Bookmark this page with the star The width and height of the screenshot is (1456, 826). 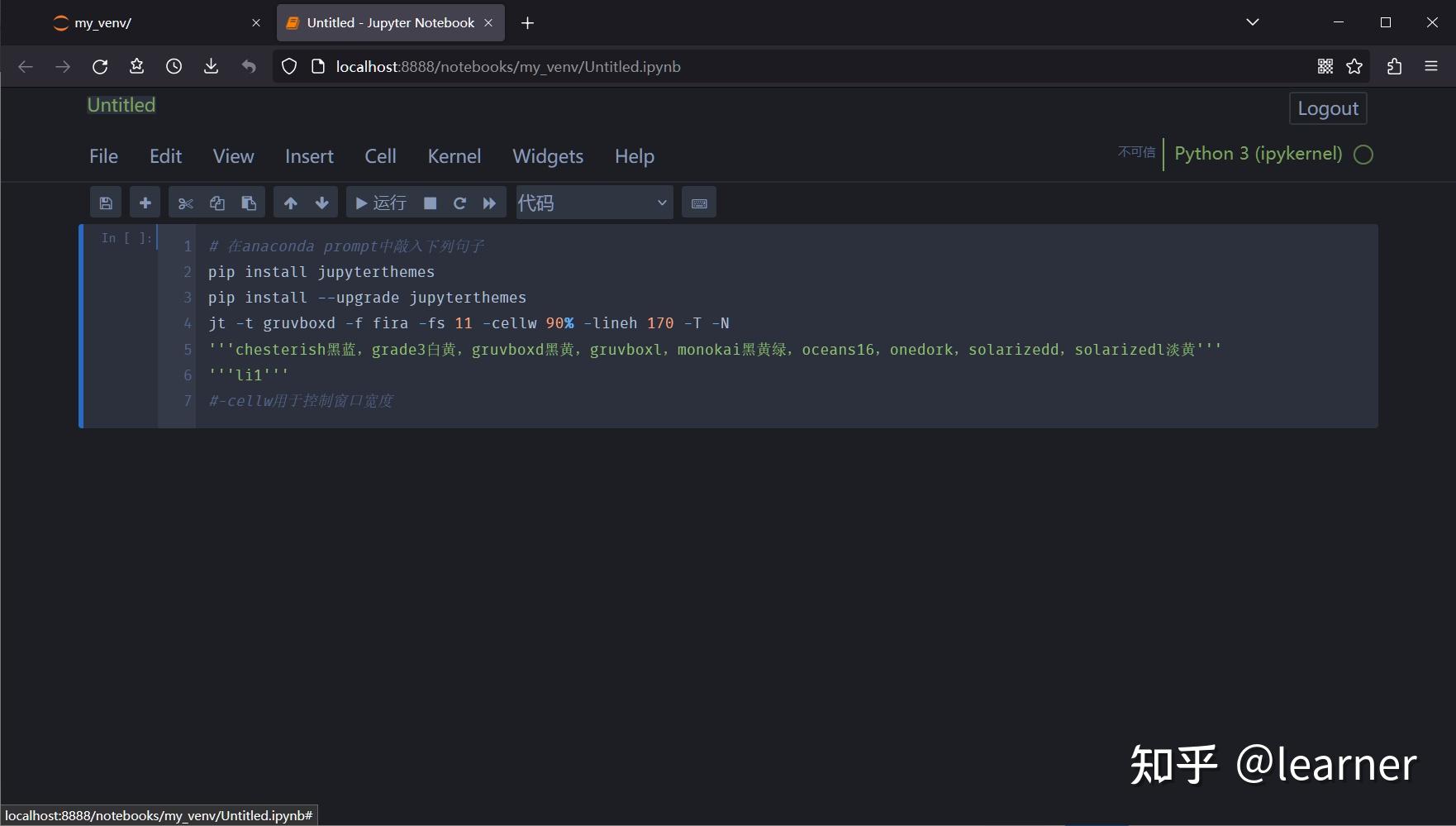click(x=1354, y=66)
